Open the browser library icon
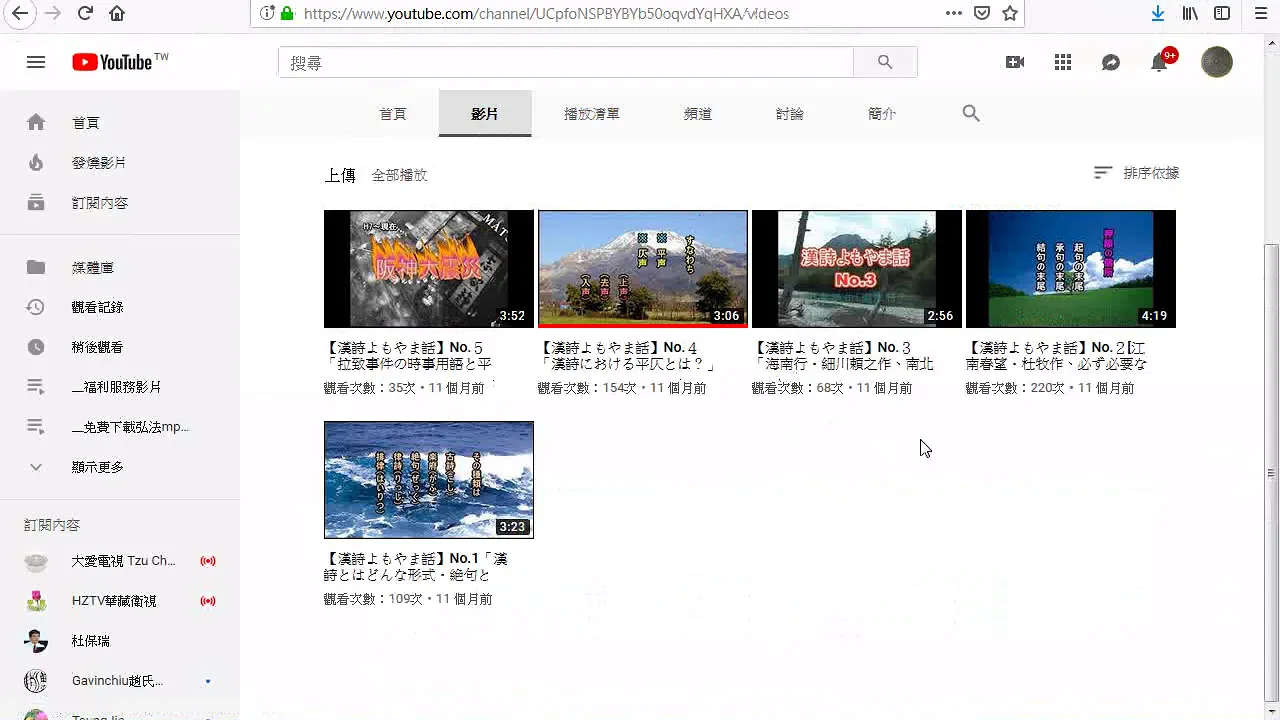This screenshot has width=1280, height=720. (x=1190, y=13)
